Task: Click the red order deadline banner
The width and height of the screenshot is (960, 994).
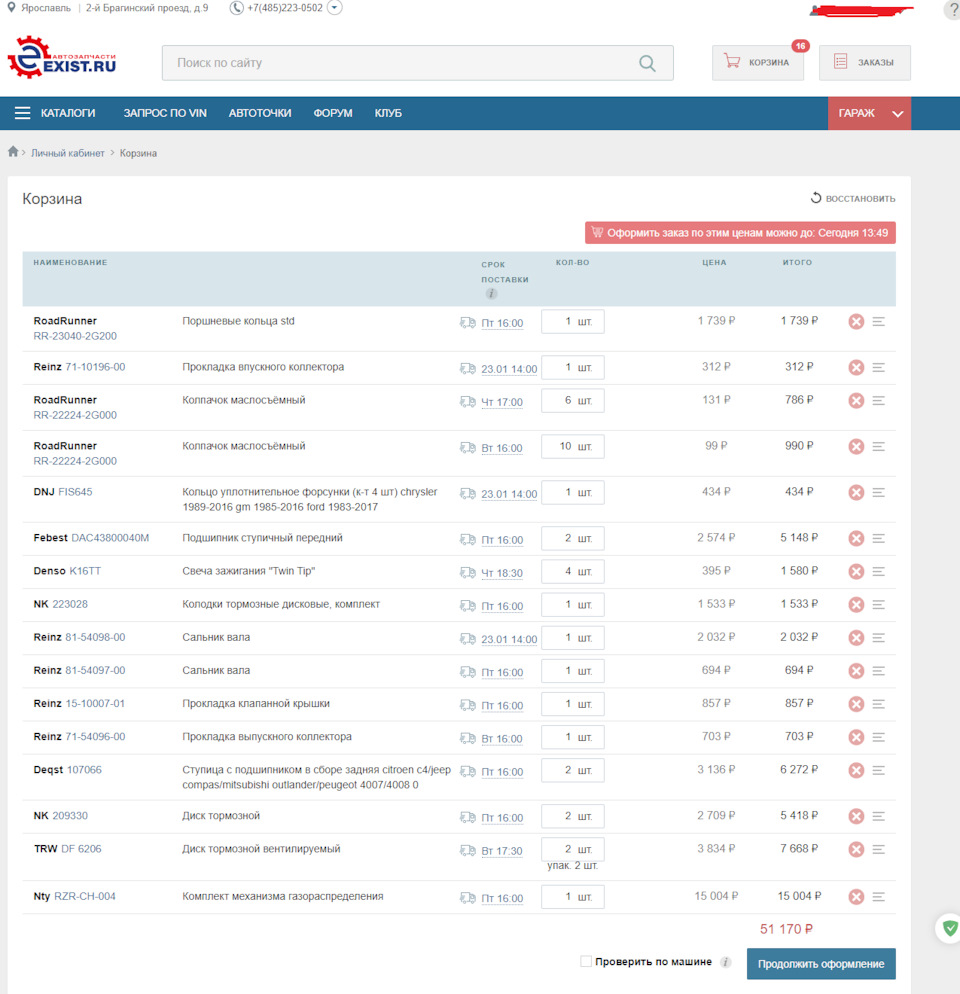Action: point(740,233)
